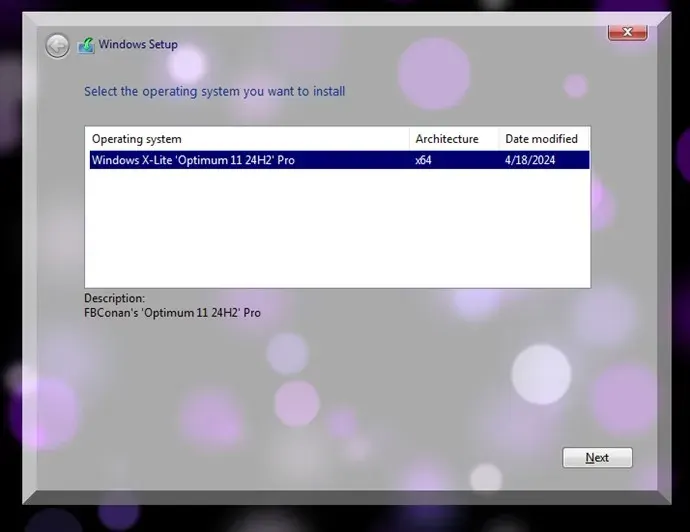Click the Windows Setup title text
Image resolution: width=690 pixels, height=532 pixels.
pos(138,44)
